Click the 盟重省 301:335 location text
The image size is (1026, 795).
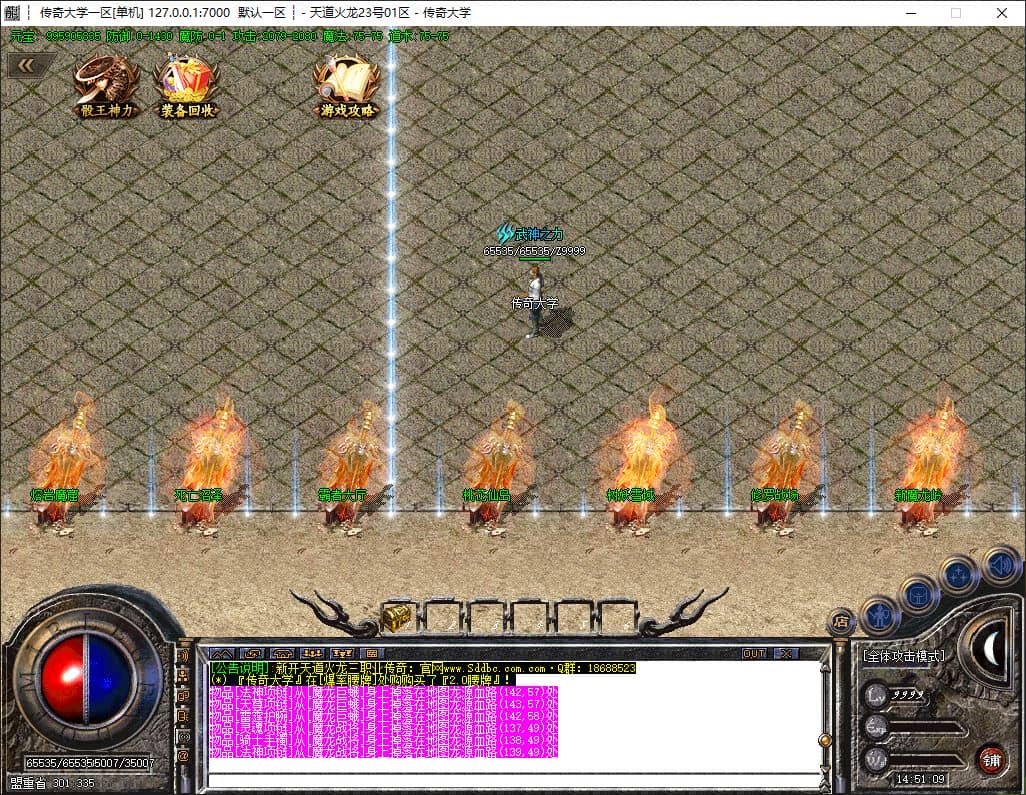[52, 783]
